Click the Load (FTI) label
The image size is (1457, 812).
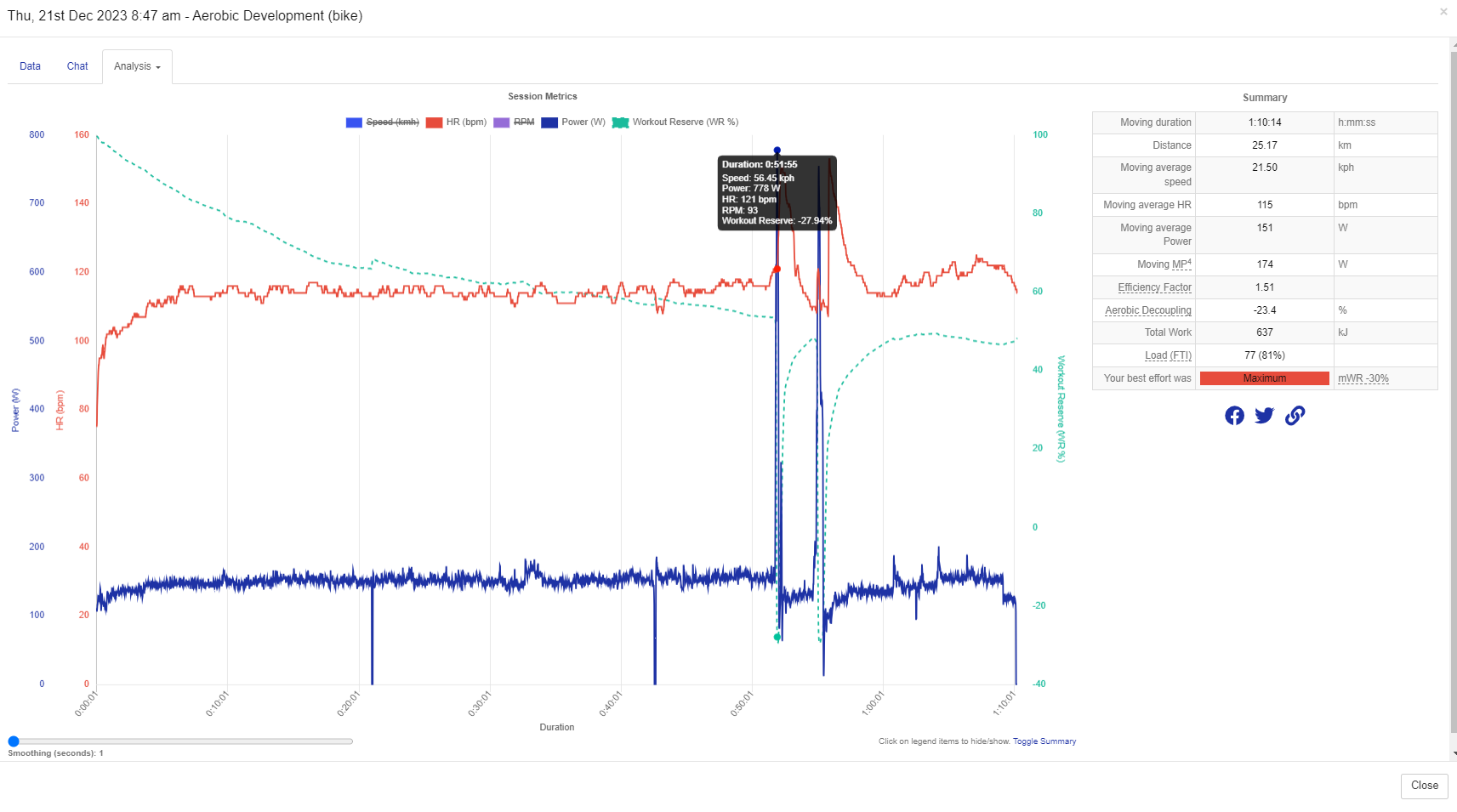[1167, 355]
